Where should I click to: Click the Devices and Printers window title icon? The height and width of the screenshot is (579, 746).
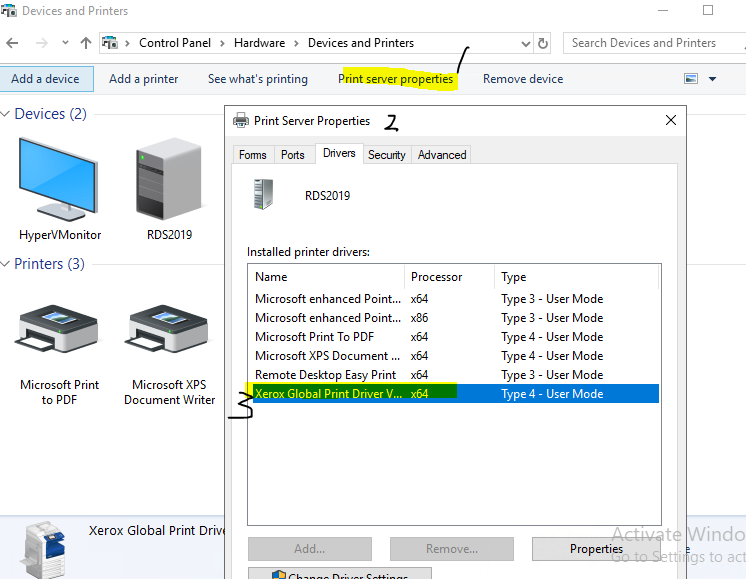click(9, 10)
